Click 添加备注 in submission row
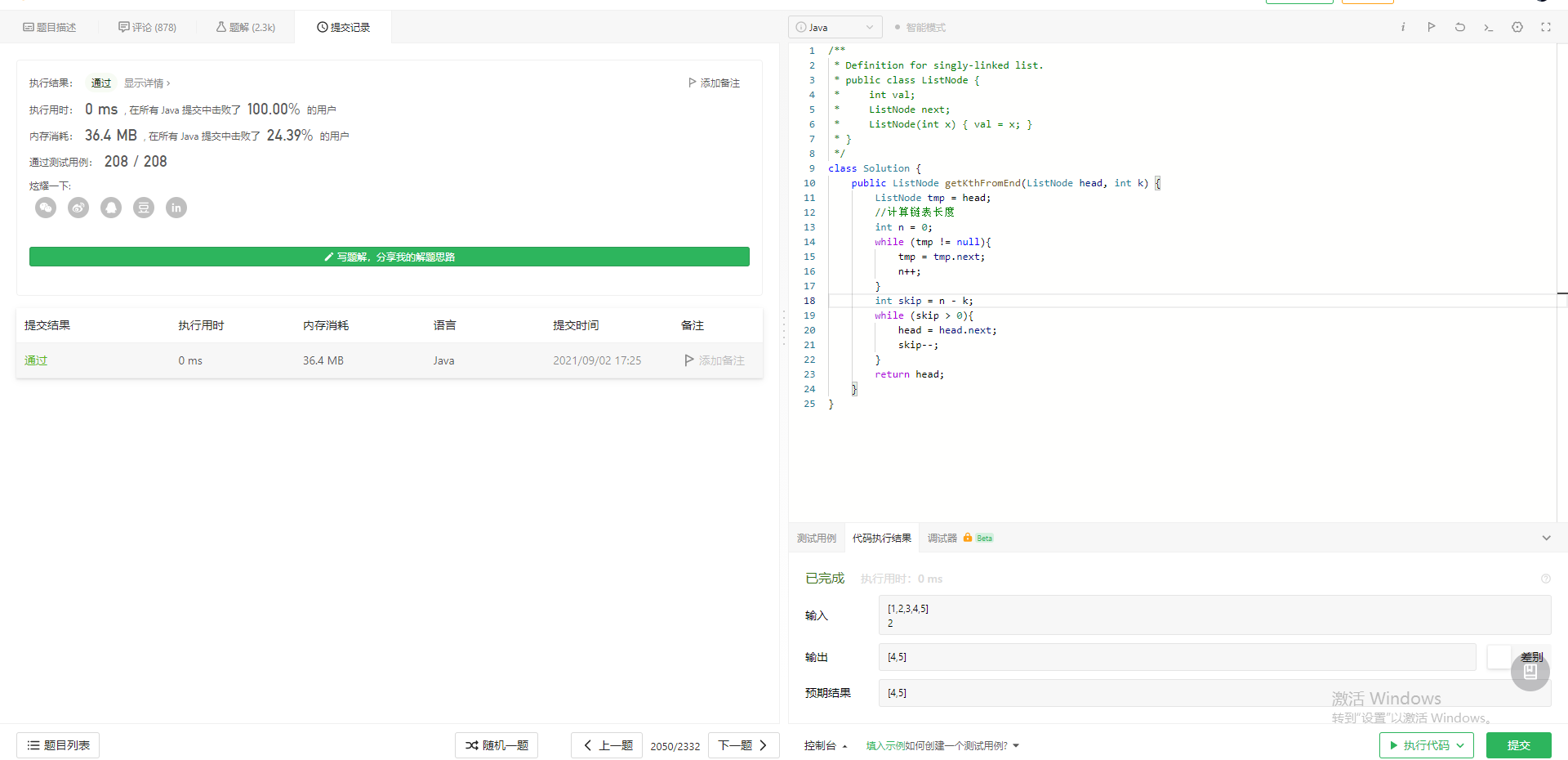Viewport: 1568px width, 760px height. (x=715, y=360)
